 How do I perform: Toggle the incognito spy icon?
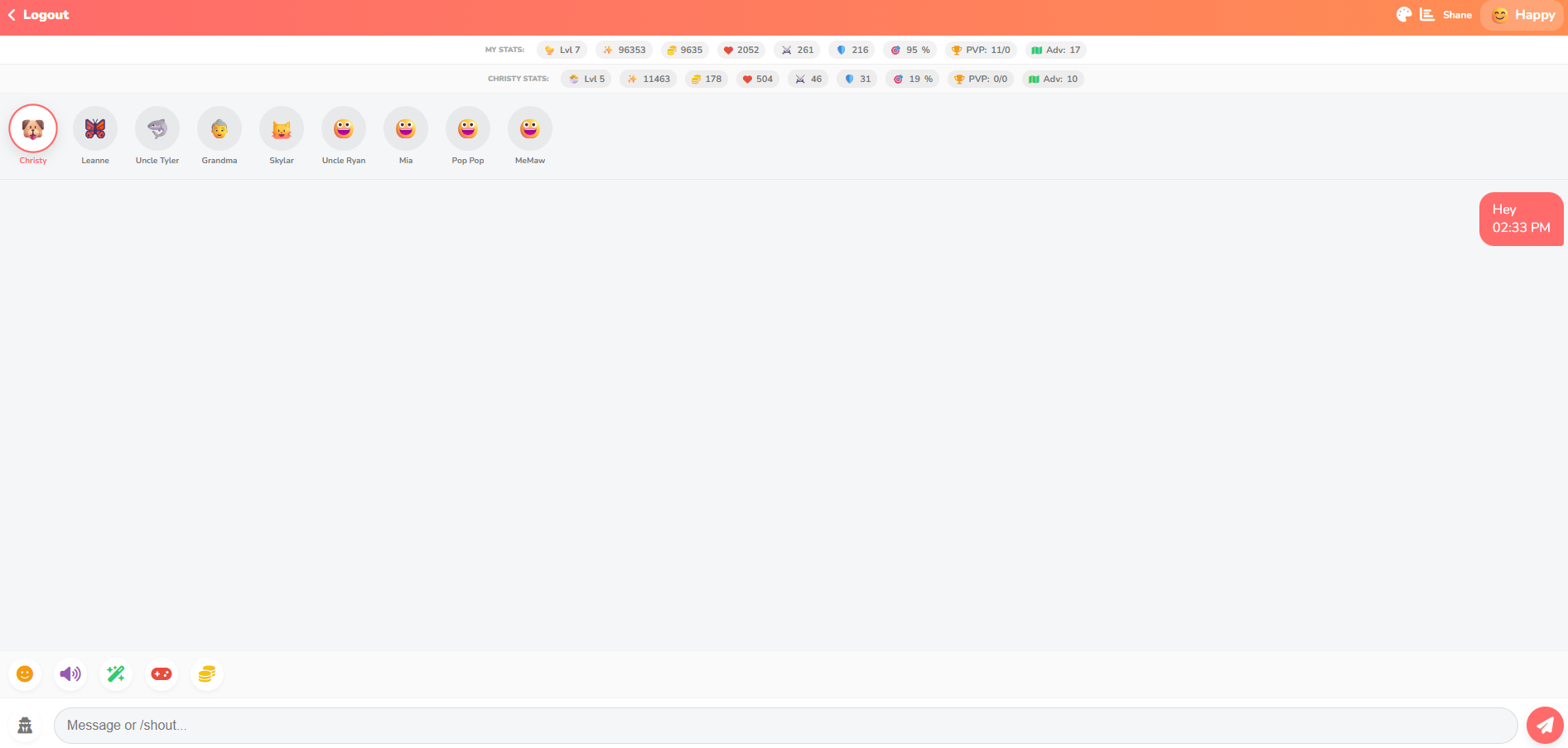pyautogui.click(x=25, y=726)
